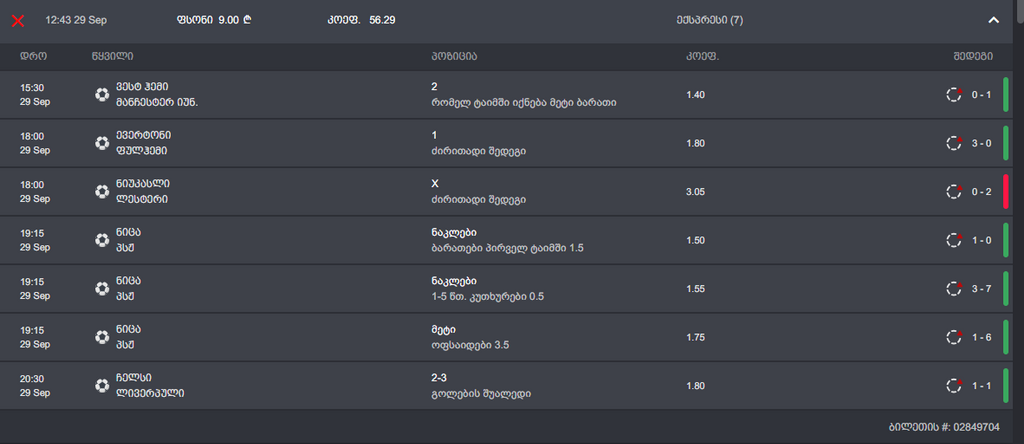This screenshot has height=444, width=1024.
Task: Click the soccer ball icon for Chelsea vs Liverpool
Action: pos(101,385)
